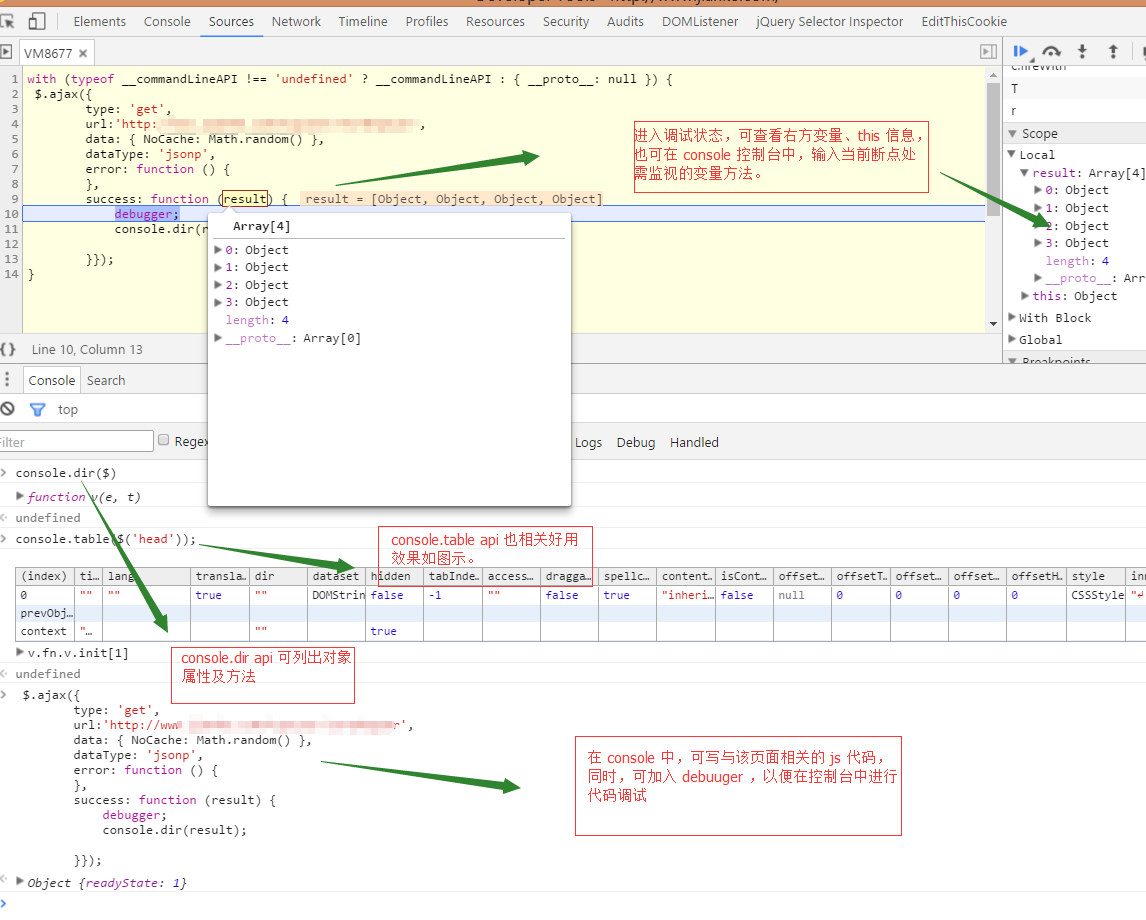Expand 0: Object in Scope pane
This screenshot has height=920, width=1146.
1038,190
